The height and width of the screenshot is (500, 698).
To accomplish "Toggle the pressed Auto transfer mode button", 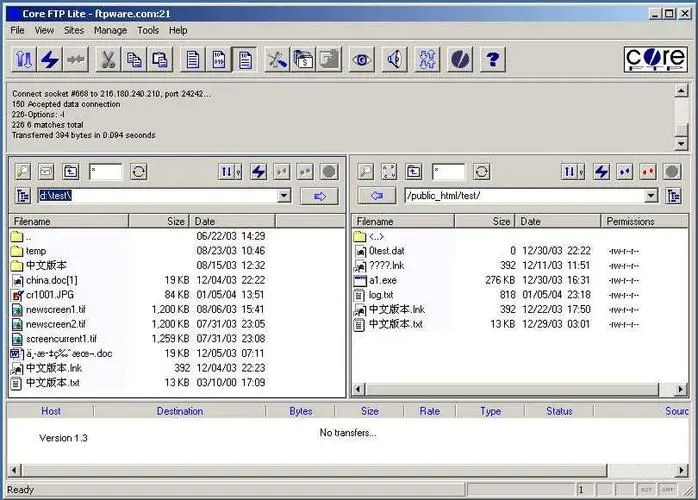I will coord(244,59).
